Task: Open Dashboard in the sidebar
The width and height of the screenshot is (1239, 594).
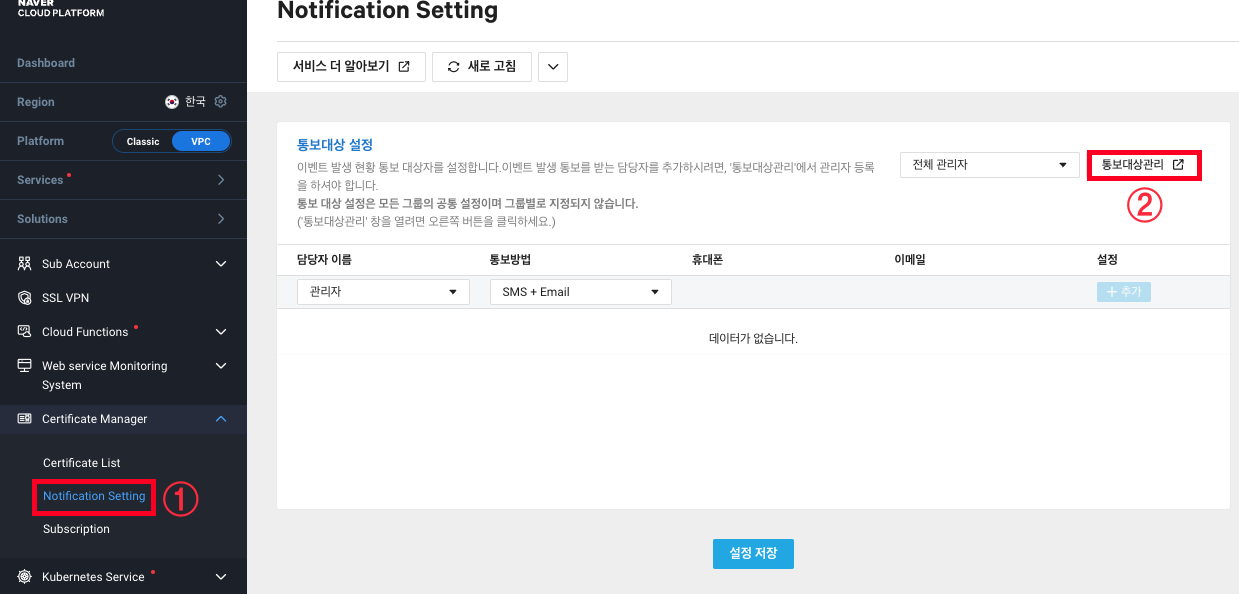Action: click(46, 63)
